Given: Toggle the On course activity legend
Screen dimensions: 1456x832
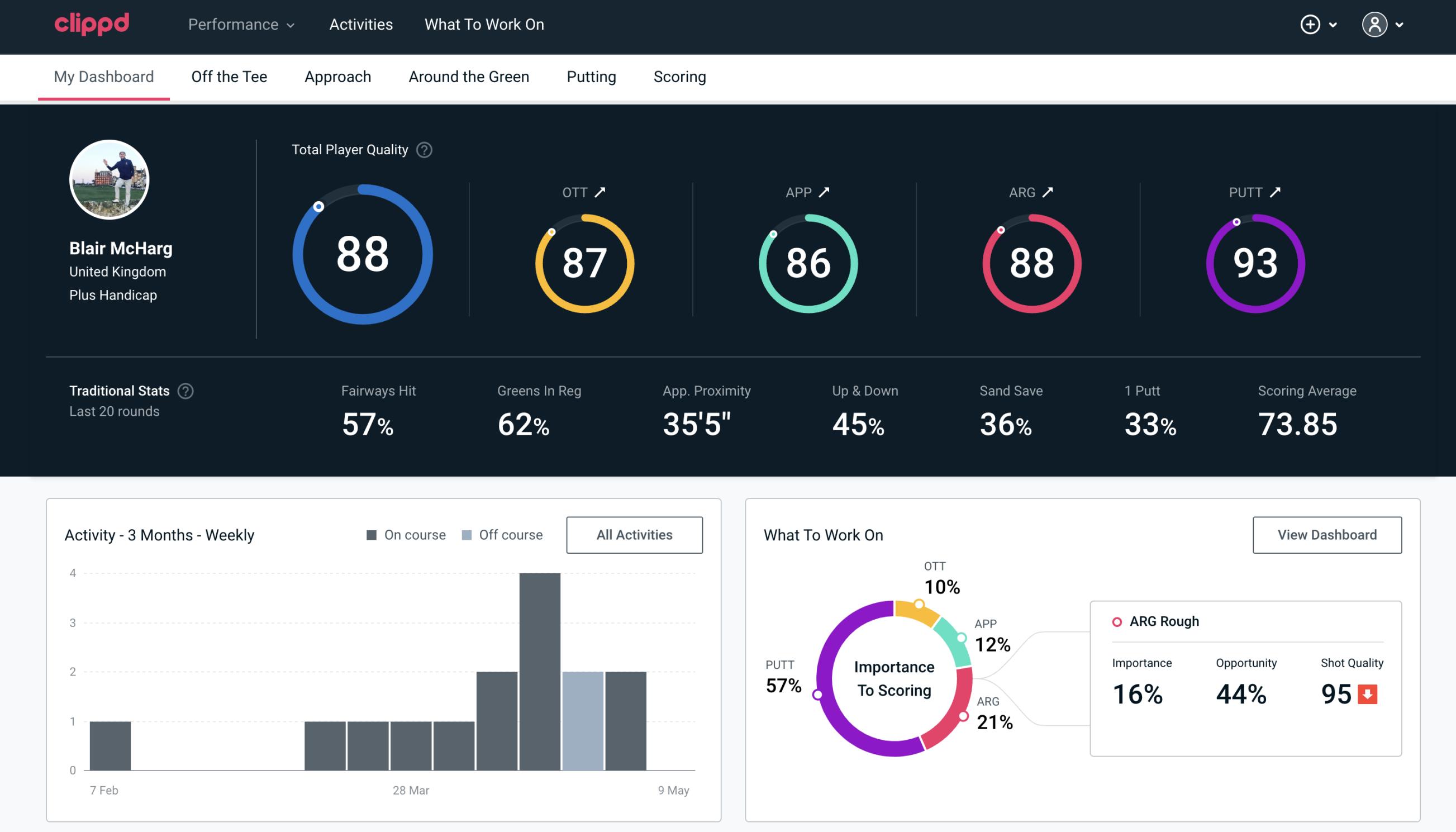Looking at the screenshot, I should click(x=405, y=534).
